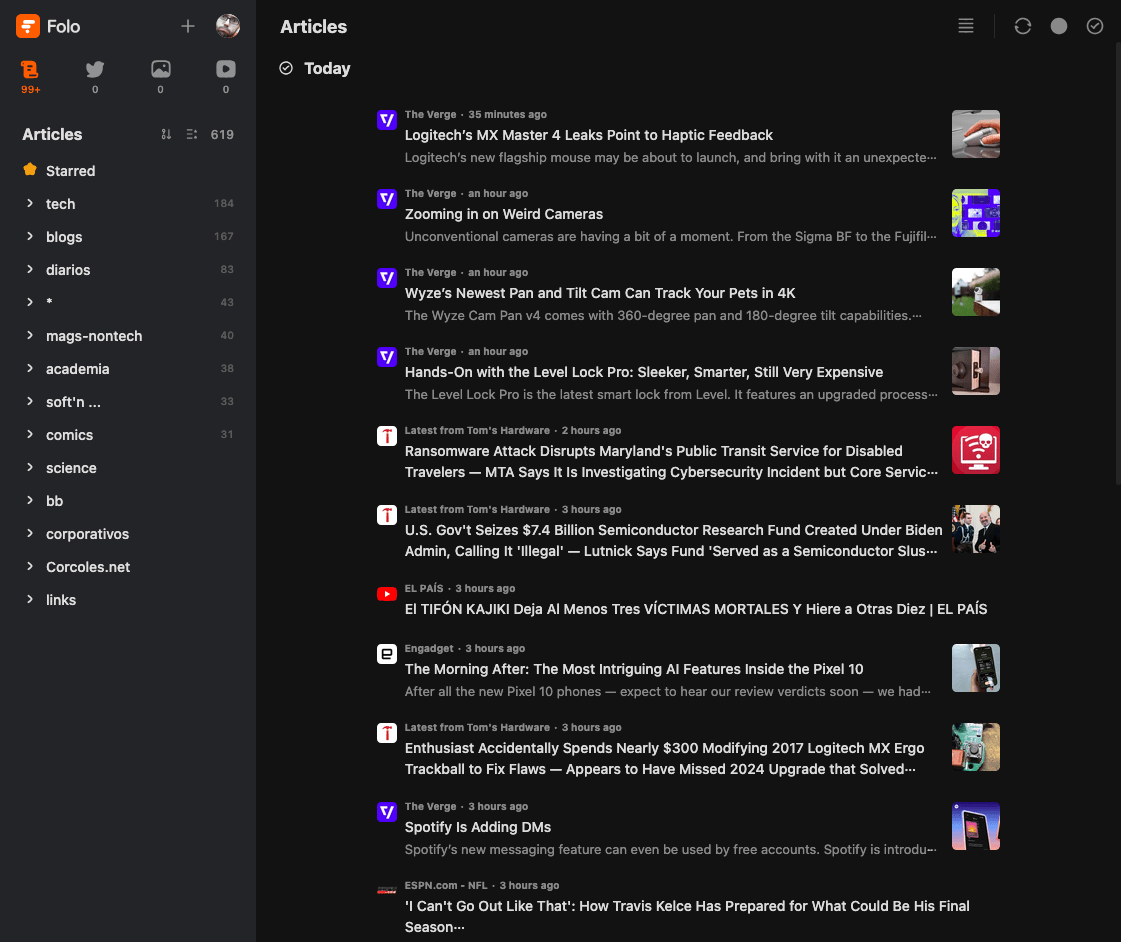Expand the comics folder chevron
The image size is (1121, 942).
tap(30, 434)
